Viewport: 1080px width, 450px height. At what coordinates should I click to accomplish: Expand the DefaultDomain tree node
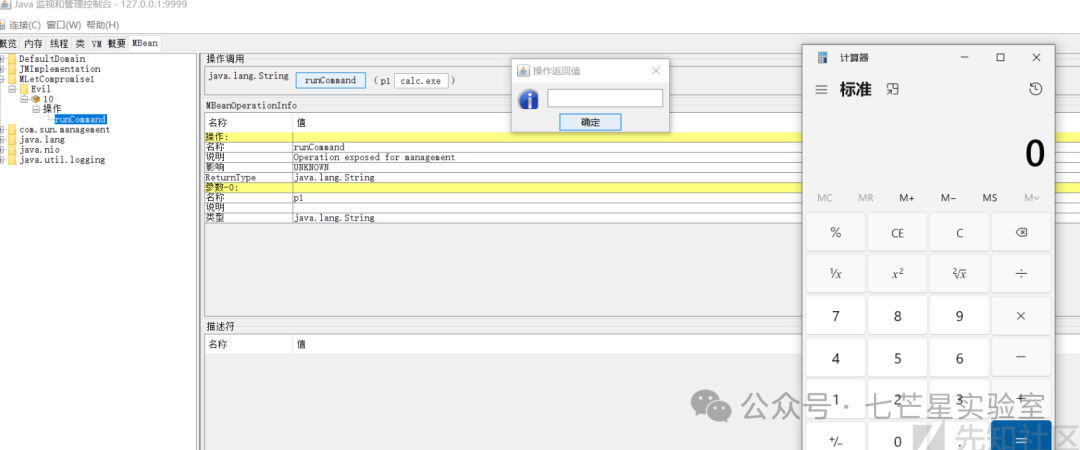[x=3, y=59]
